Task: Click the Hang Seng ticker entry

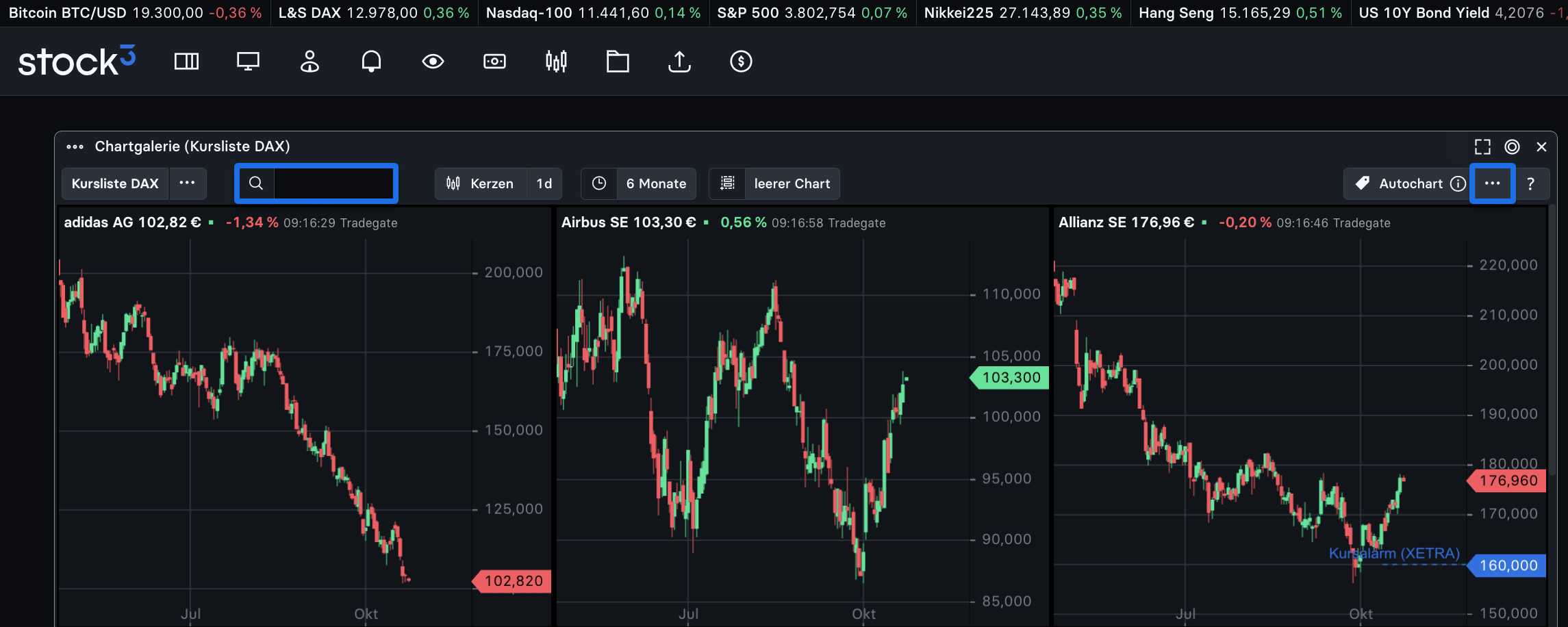Action: (1240, 13)
